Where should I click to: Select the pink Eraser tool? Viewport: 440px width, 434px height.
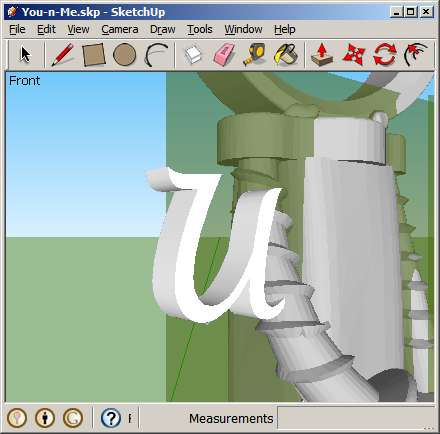[x=225, y=55]
